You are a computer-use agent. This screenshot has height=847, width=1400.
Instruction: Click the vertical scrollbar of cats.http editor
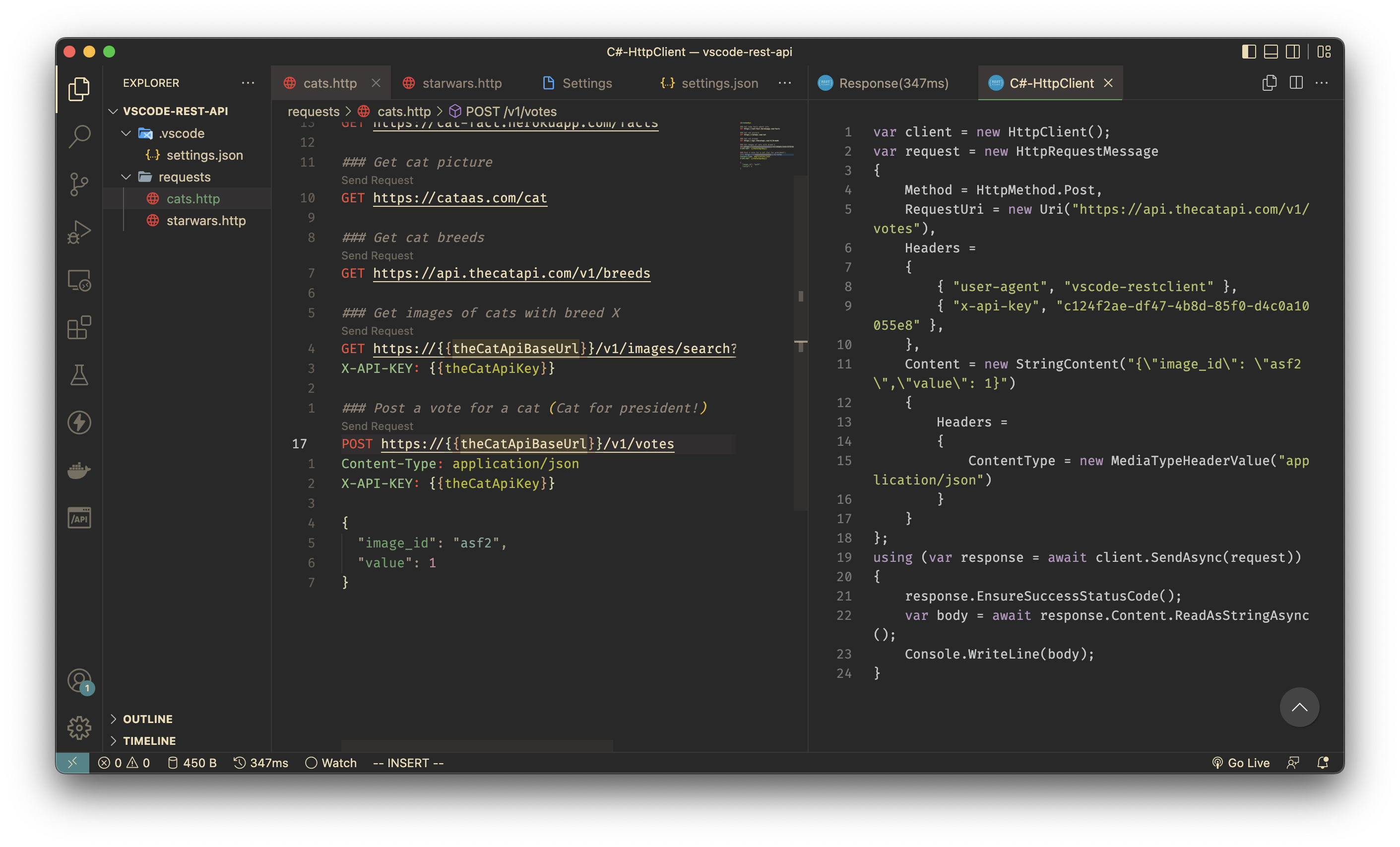point(801,344)
